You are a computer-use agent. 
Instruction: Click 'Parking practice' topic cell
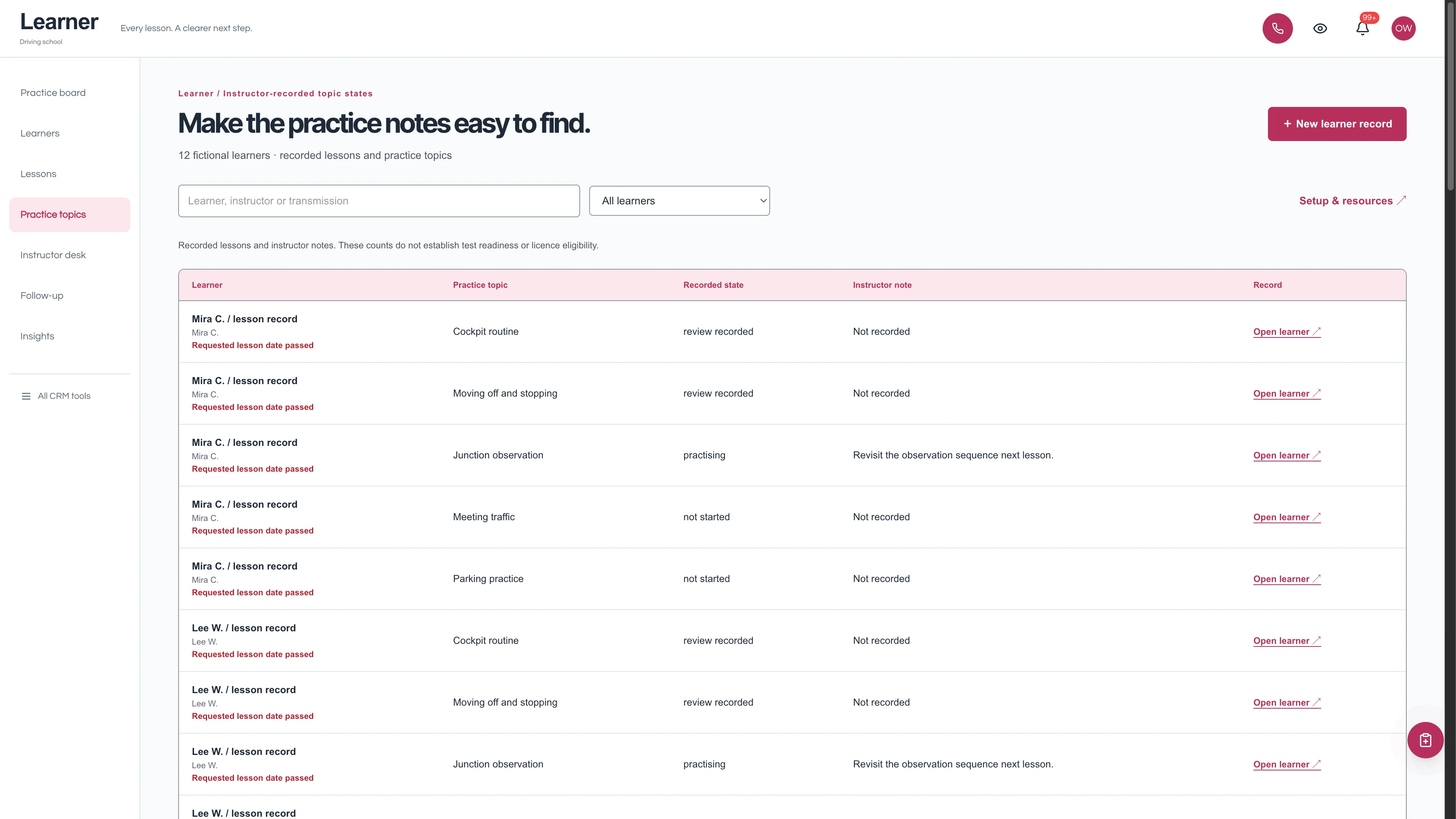pyautogui.click(x=488, y=579)
